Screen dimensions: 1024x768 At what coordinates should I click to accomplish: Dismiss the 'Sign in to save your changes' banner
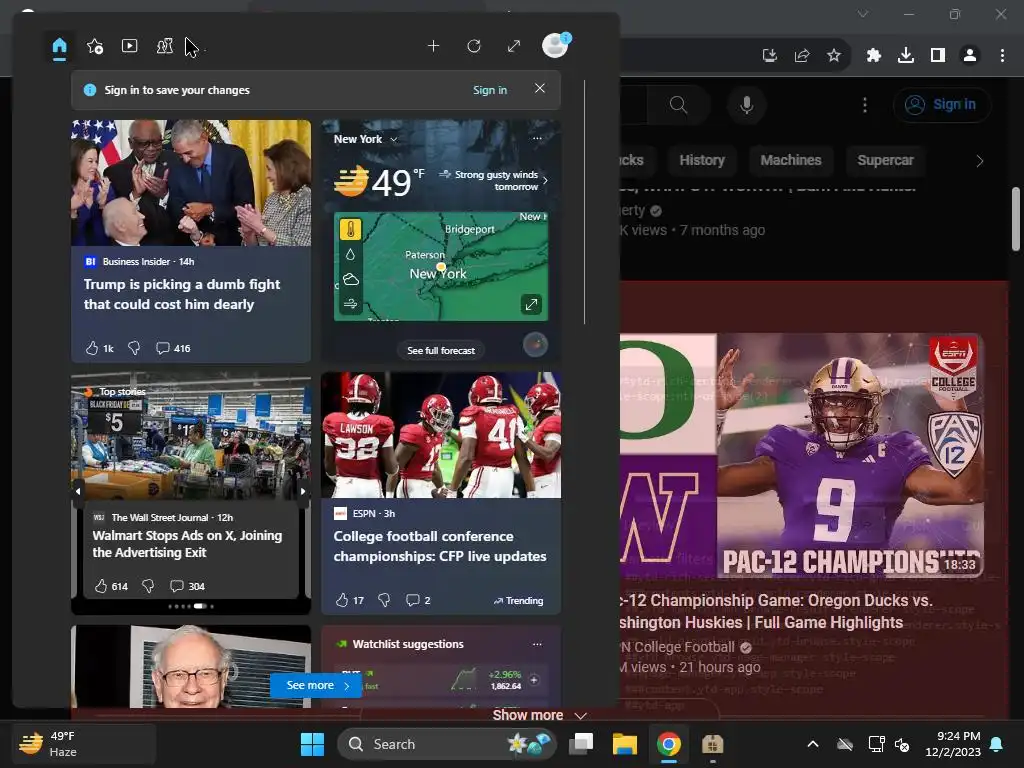[539, 88]
